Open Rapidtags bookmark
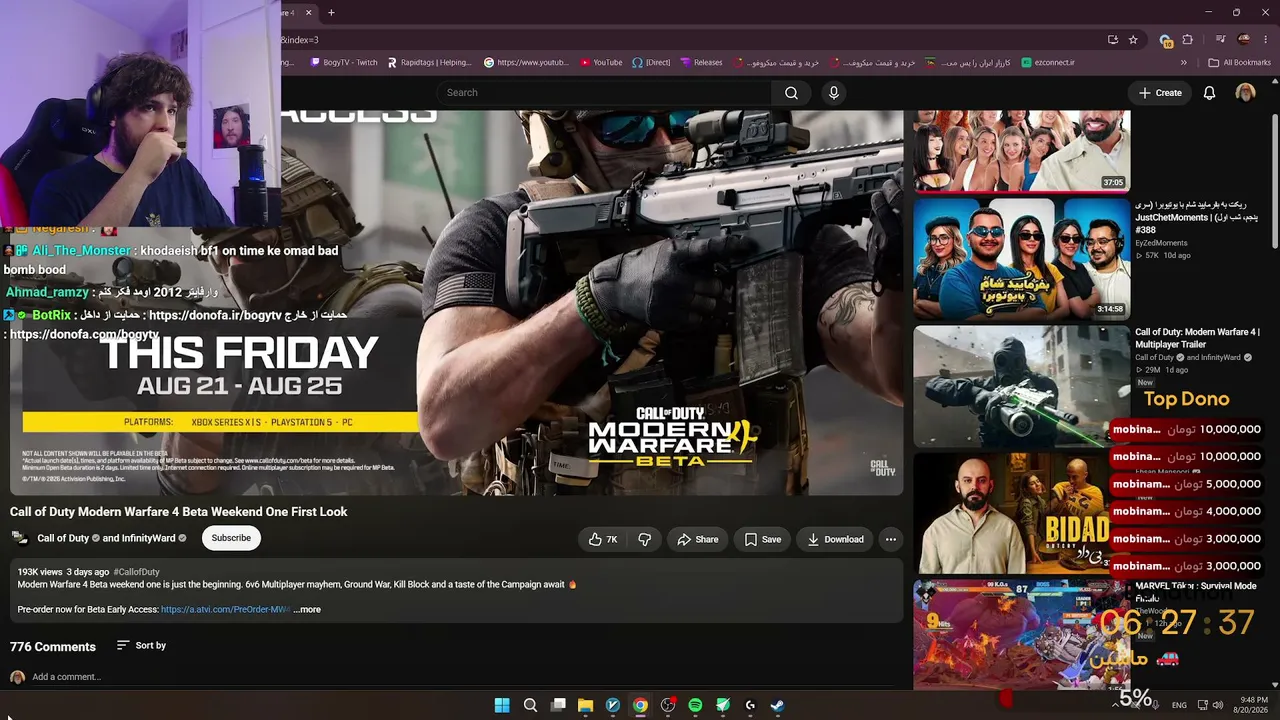 429,63
